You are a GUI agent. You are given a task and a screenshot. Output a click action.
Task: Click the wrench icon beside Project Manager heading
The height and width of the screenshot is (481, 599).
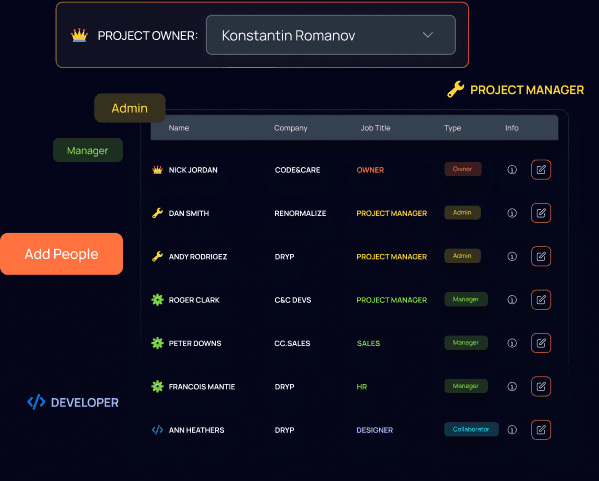[455, 90]
